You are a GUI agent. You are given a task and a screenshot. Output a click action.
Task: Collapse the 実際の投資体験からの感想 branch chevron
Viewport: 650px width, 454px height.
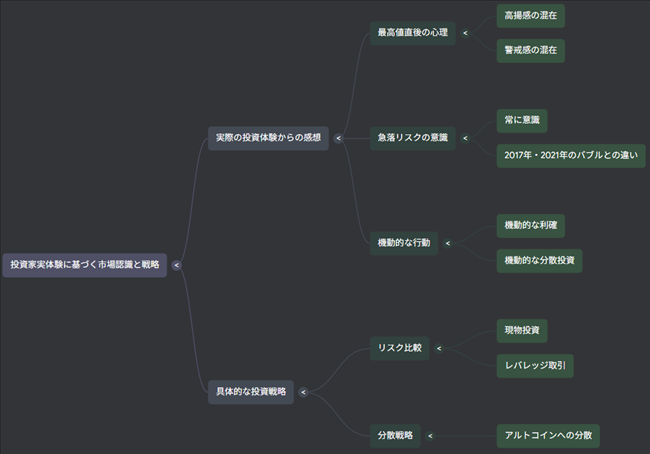[338, 138]
